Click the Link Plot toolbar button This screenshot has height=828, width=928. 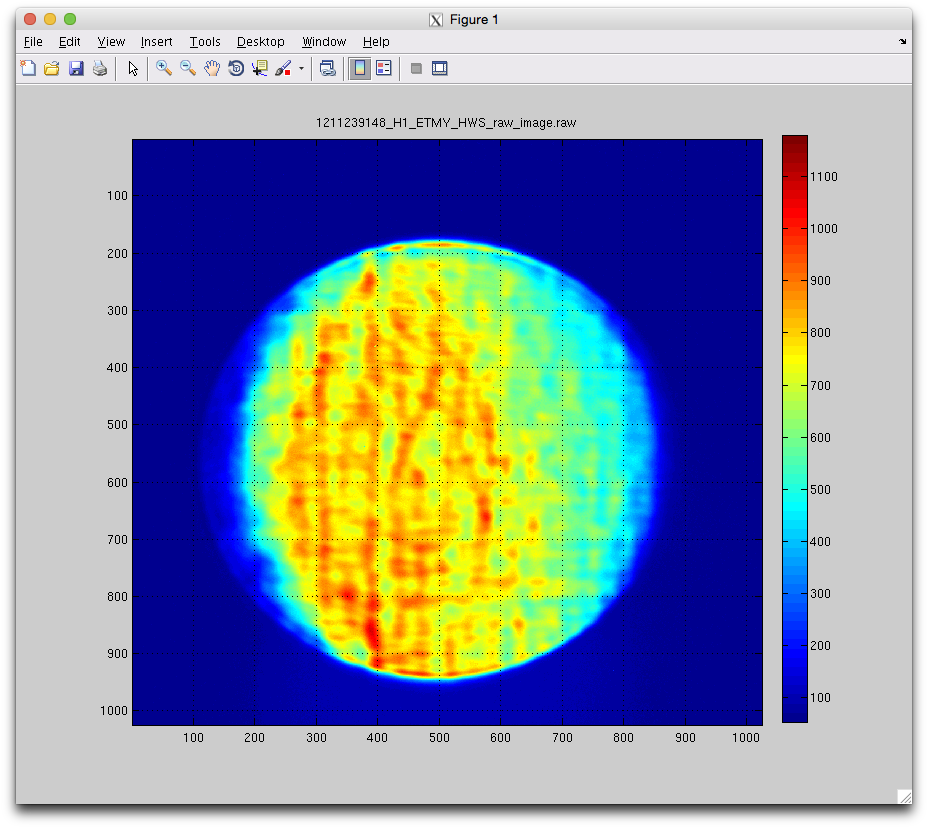[327, 69]
